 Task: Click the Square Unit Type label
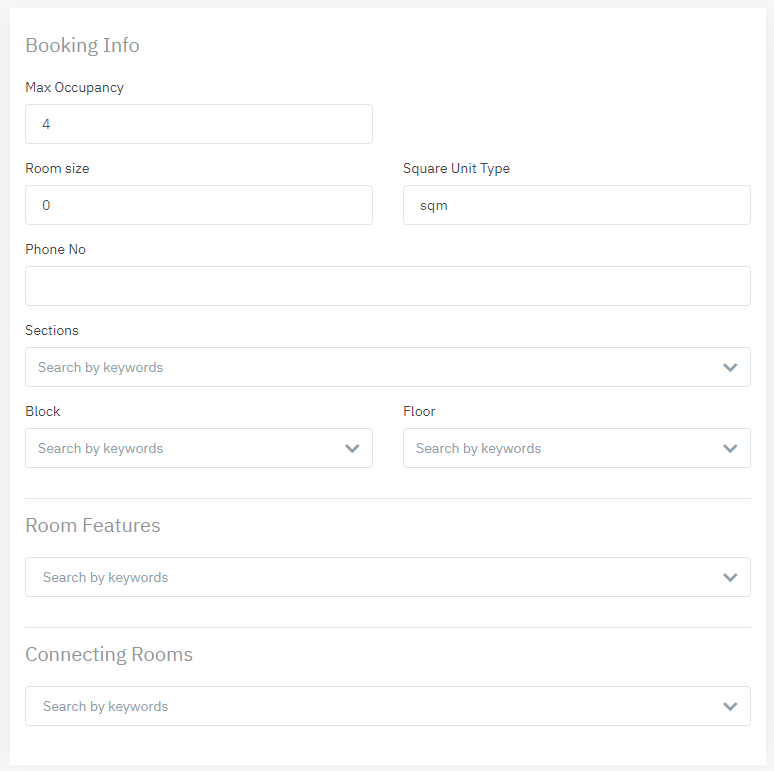pos(456,168)
